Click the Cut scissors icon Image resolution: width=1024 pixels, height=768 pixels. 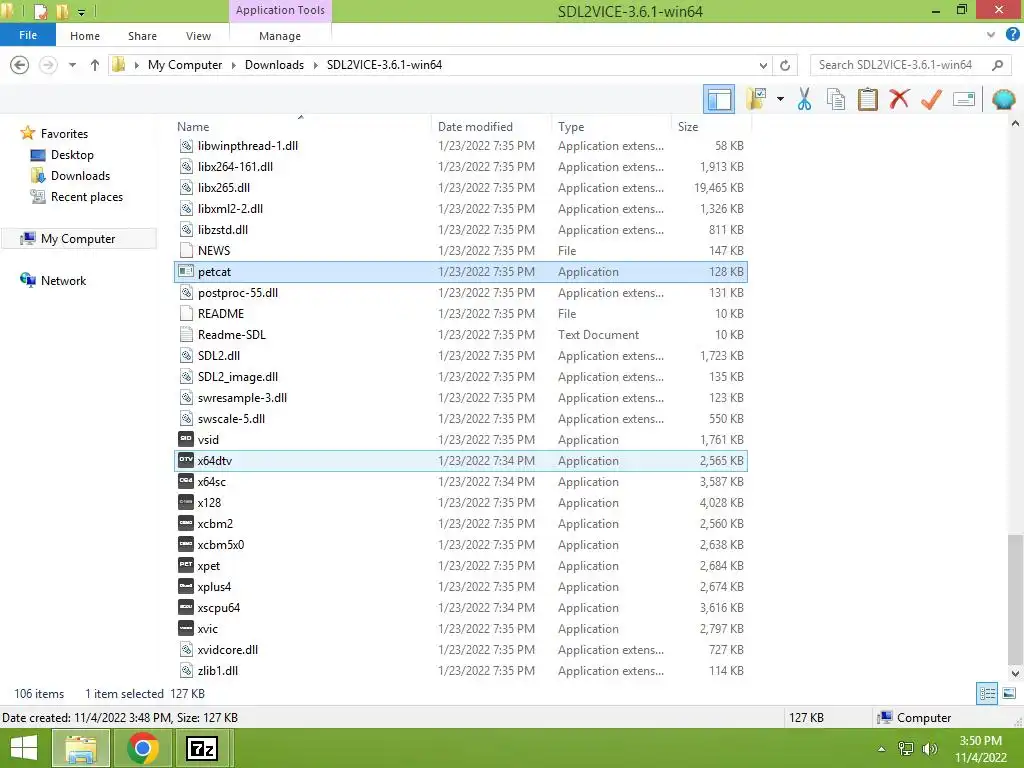point(805,99)
